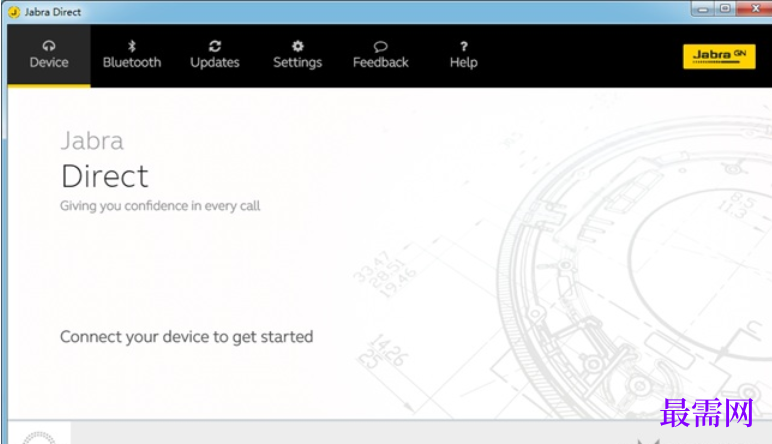Close the Jabra Direct window
This screenshot has height=444, width=772.
coord(755,9)
